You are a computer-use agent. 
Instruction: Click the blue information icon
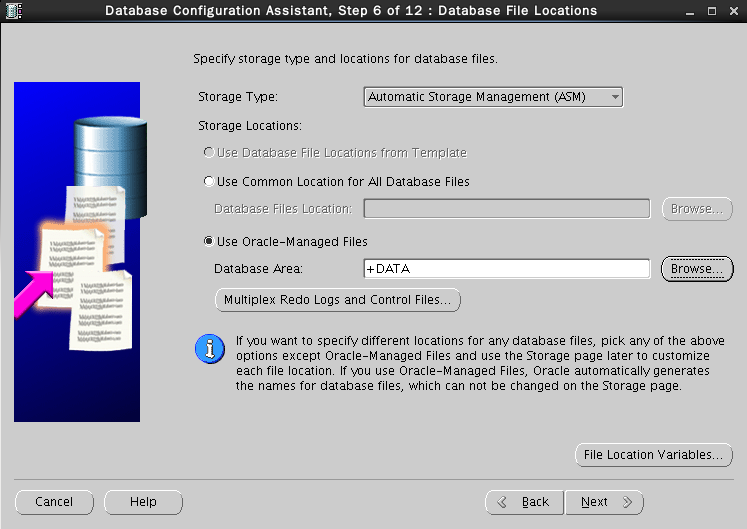tap(208, 349)
